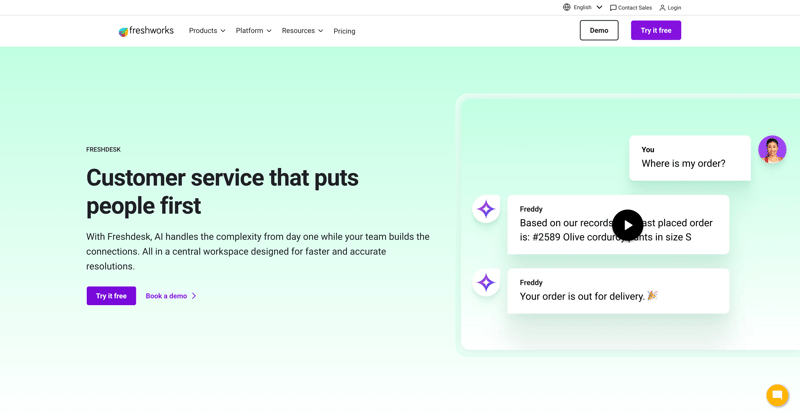This screenshot has height=416, width=800.
Task: Click Try it free below the headline
Action: 111,296
